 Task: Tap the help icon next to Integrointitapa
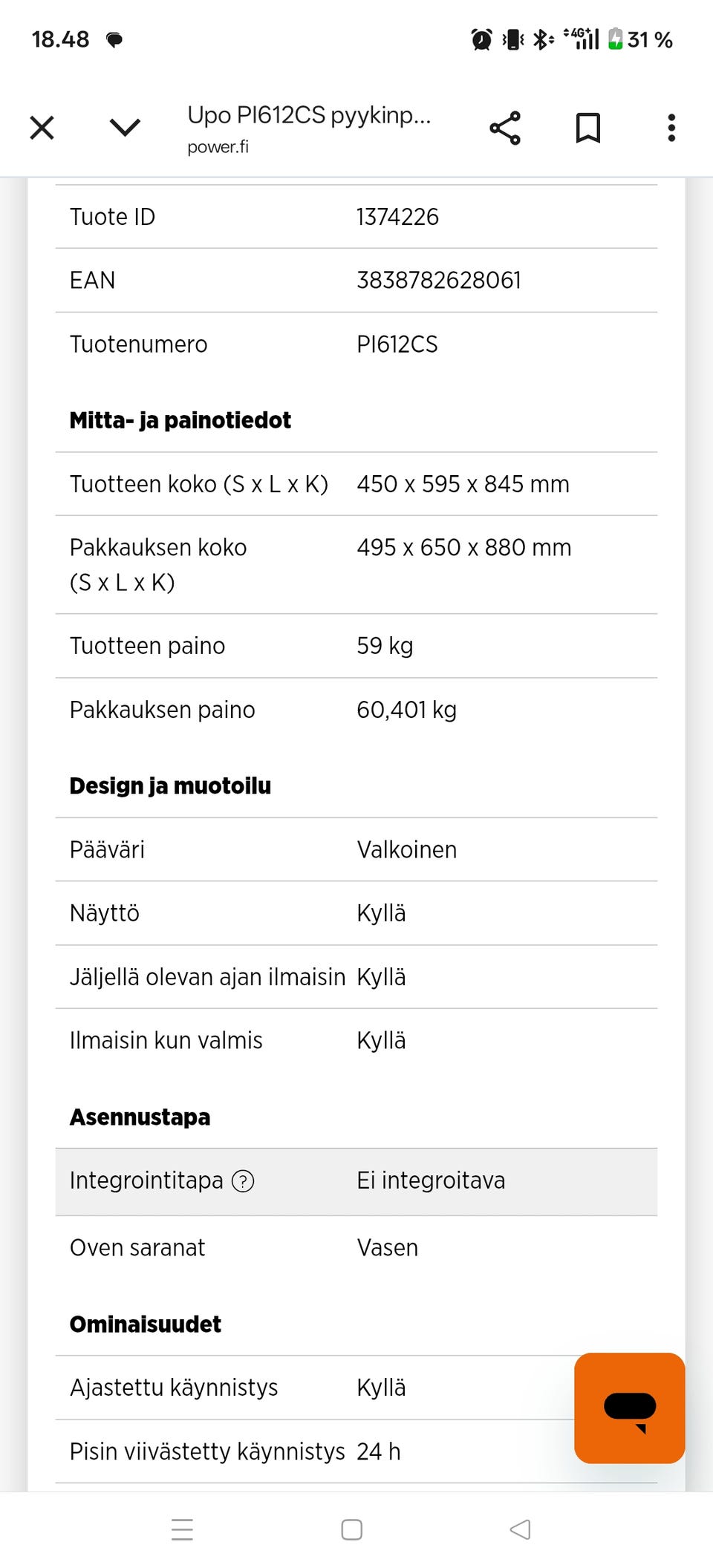tap(243, 1180)
